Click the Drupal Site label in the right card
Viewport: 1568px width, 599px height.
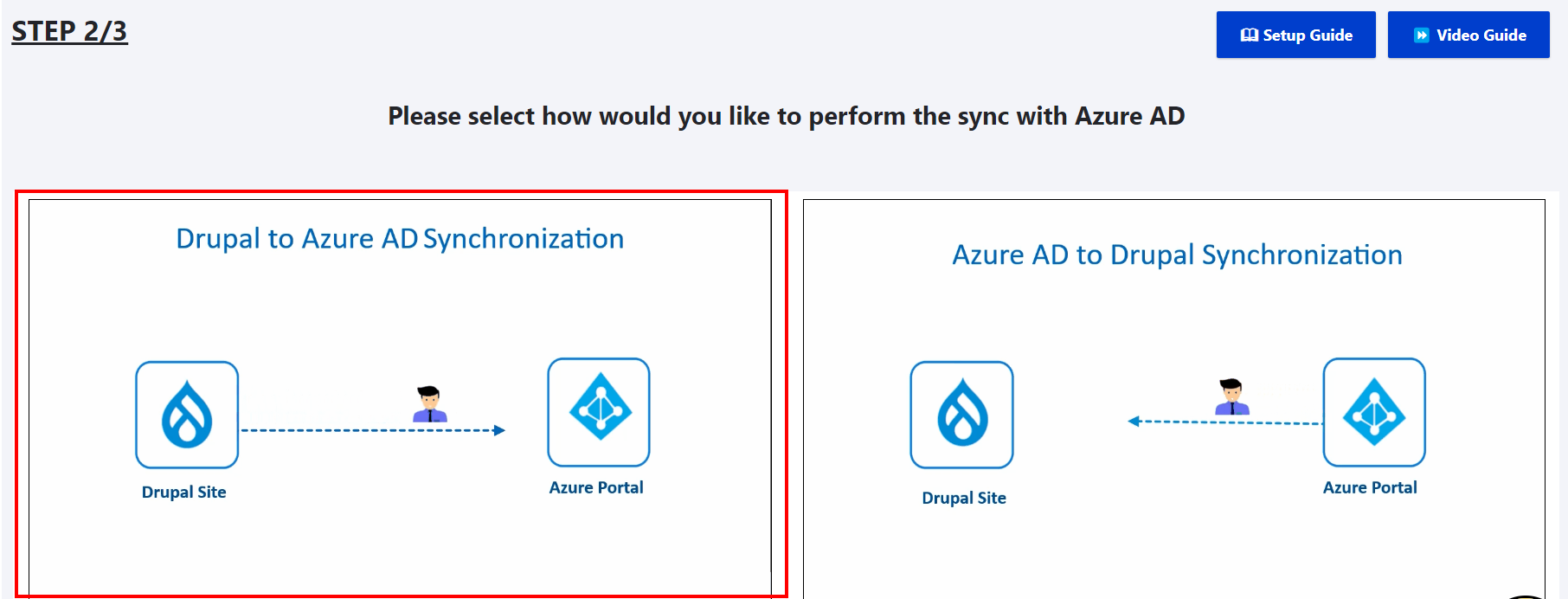pyautogui.click(x=964, y=499)
